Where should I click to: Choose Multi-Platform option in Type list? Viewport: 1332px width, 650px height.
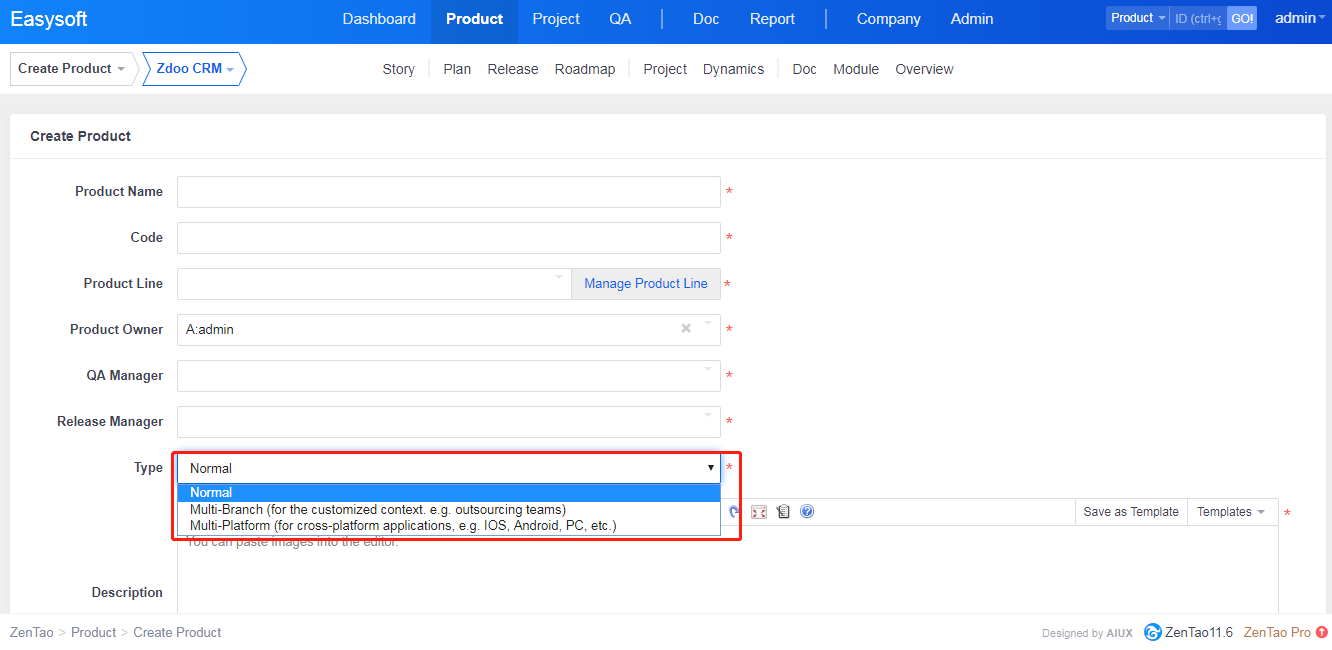403,525
